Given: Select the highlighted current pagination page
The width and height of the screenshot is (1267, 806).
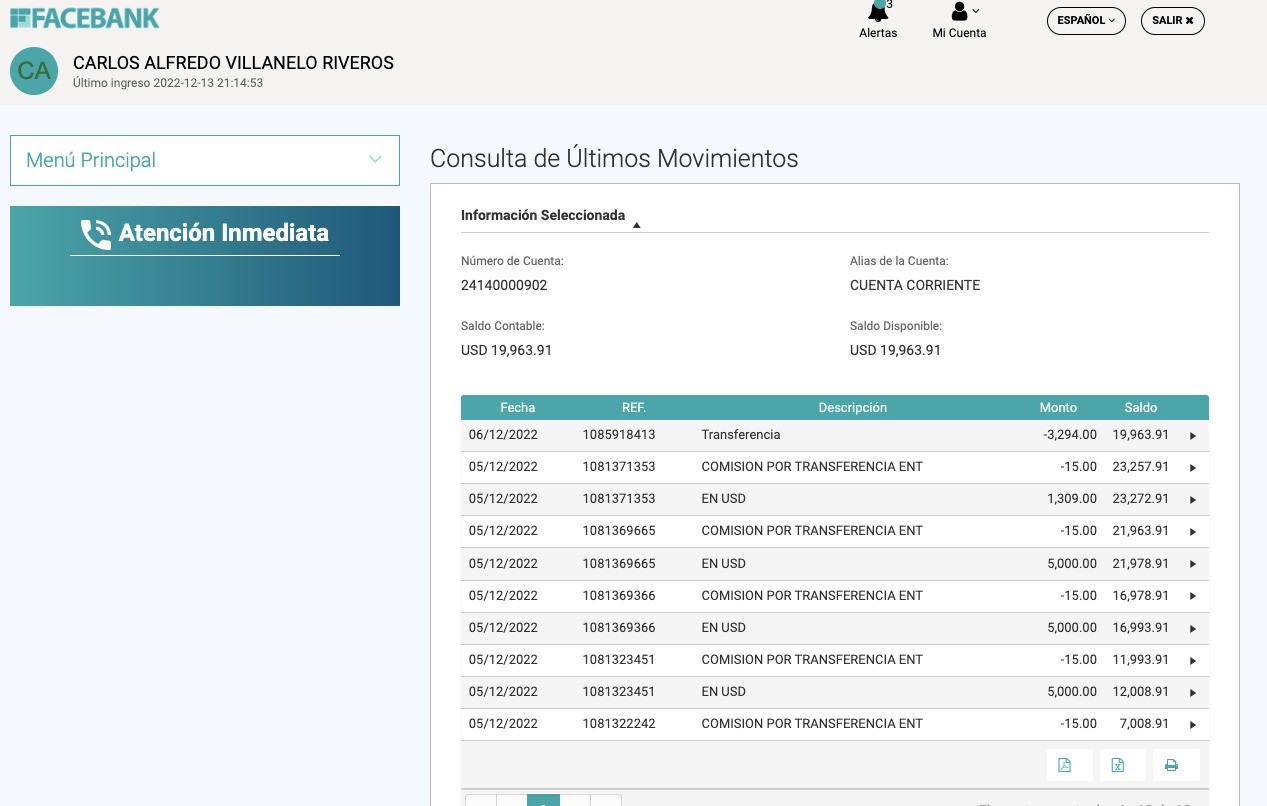Looking at the screenshot, I should click(x=543, y=800).
